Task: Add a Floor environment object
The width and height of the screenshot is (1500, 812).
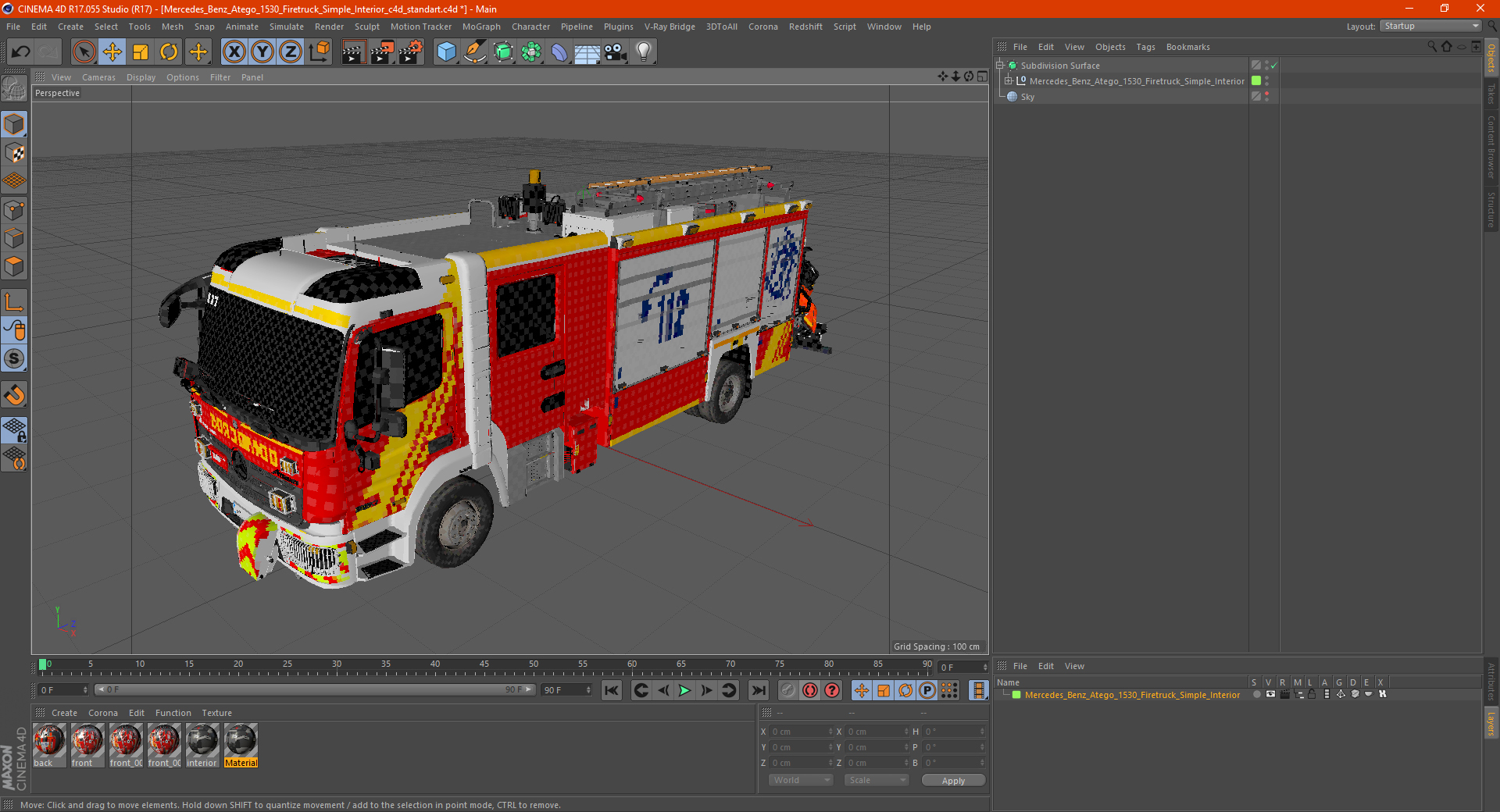Action: click(x=587, y=52)
